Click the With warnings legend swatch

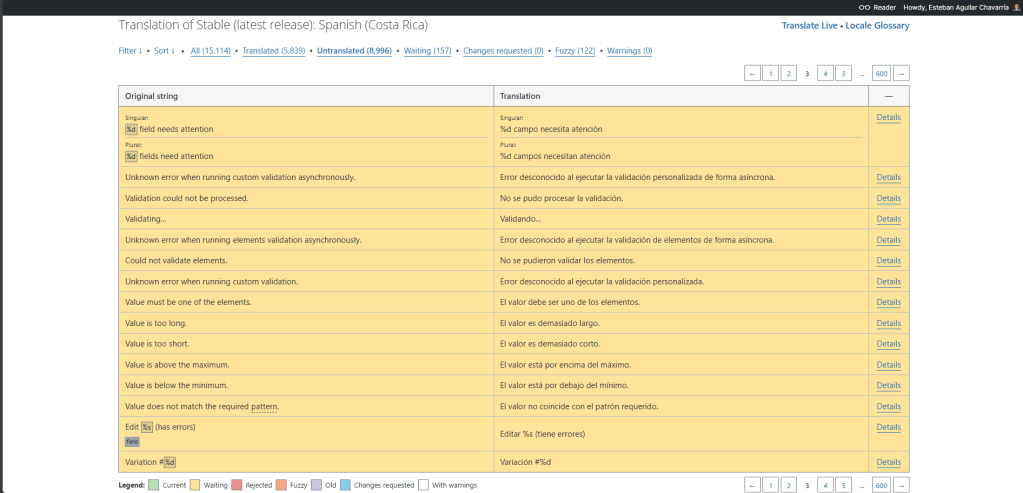click(424, 485)
